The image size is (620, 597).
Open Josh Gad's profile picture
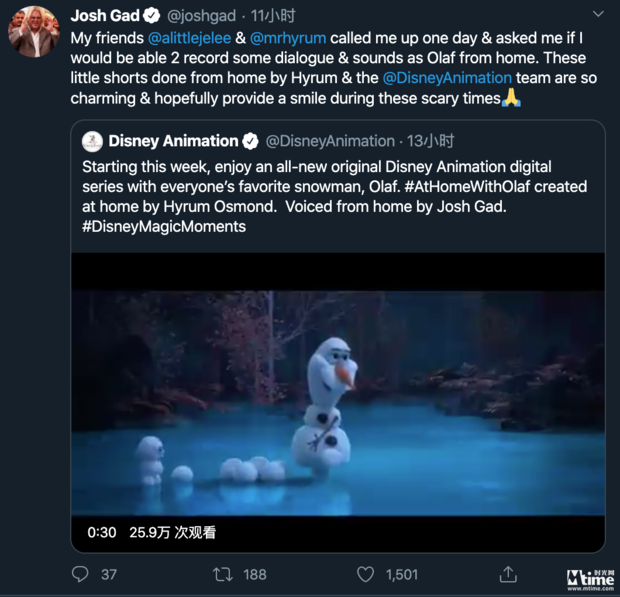pos(34,32)
